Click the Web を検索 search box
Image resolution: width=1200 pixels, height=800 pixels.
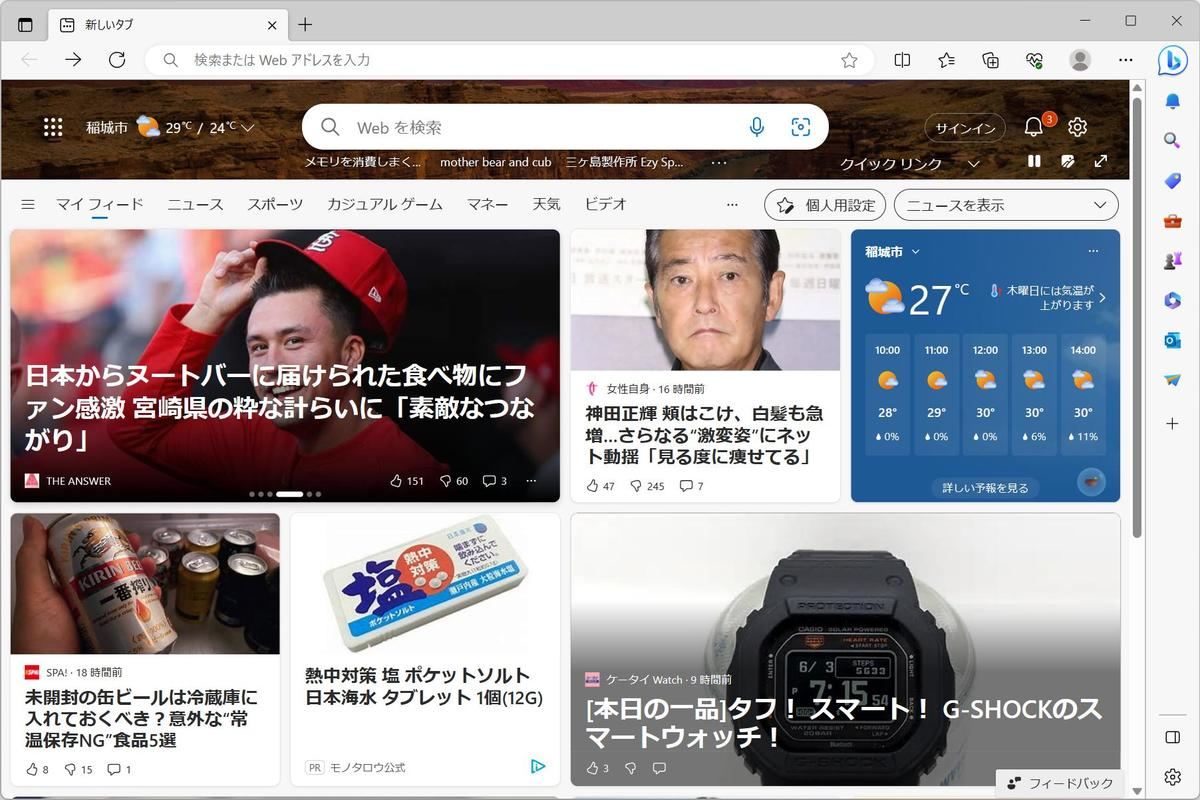click(x=565, y=127)
